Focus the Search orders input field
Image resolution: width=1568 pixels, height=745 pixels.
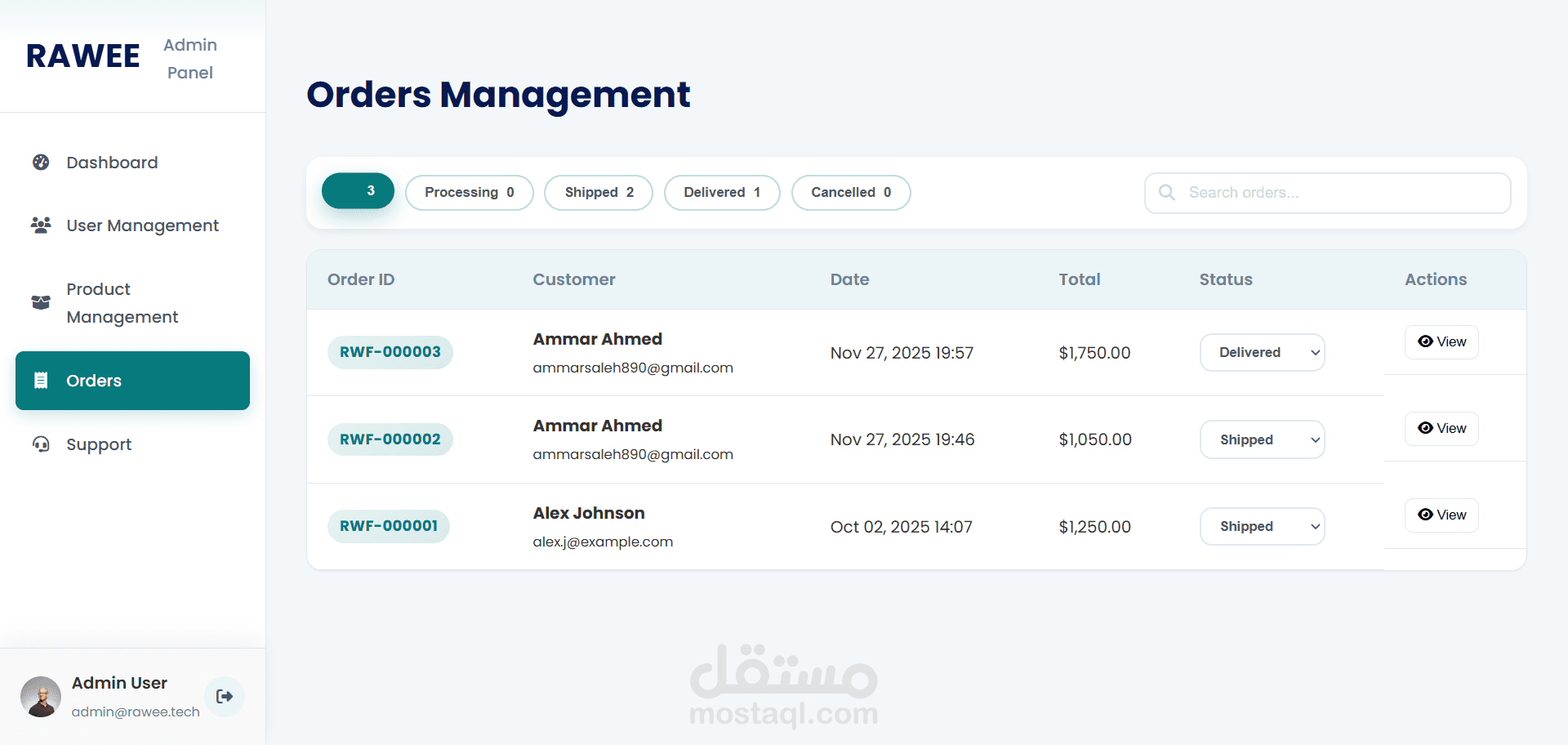pyautogui.click(x=1328, y=193)
